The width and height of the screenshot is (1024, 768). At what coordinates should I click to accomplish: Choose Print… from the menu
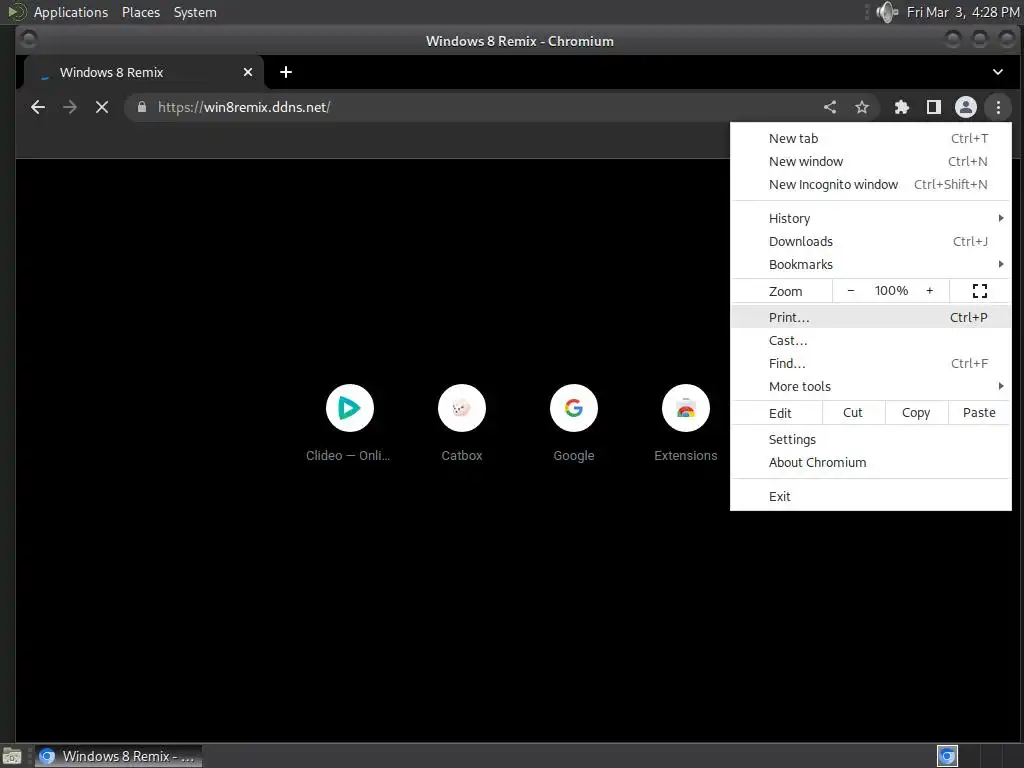[871, 317]
